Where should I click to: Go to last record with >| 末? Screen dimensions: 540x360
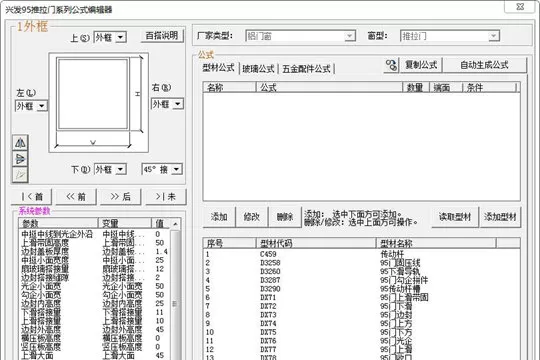point(166,197)
